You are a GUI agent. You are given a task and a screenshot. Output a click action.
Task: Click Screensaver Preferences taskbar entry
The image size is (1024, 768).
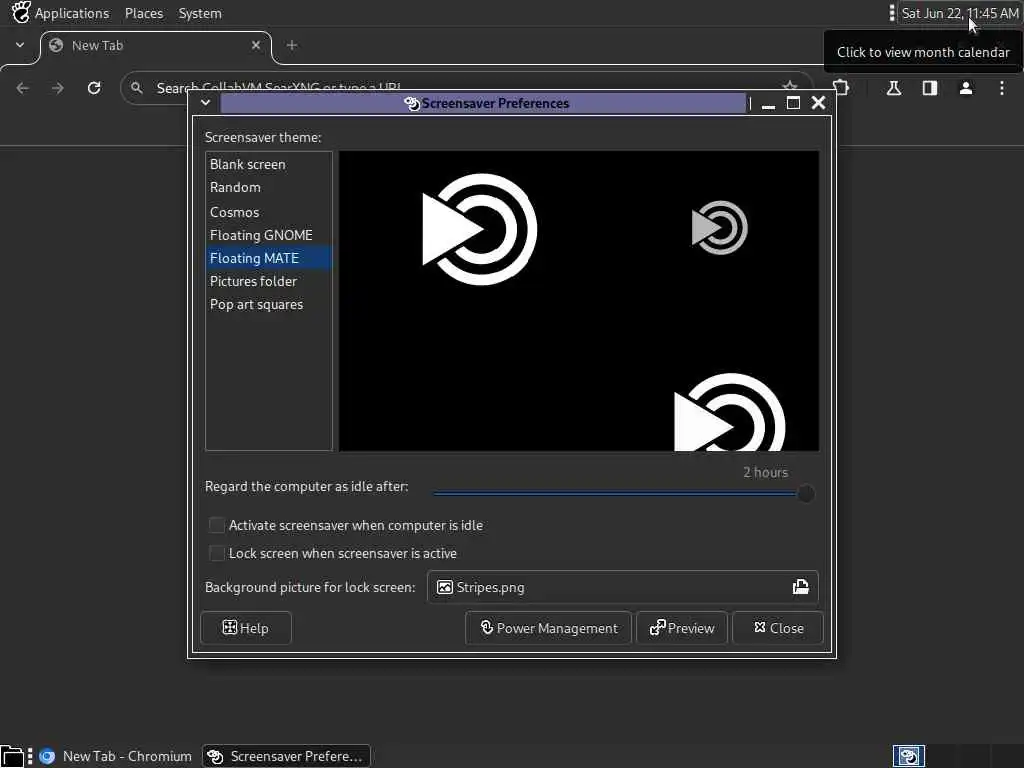(x=286, y=756)
